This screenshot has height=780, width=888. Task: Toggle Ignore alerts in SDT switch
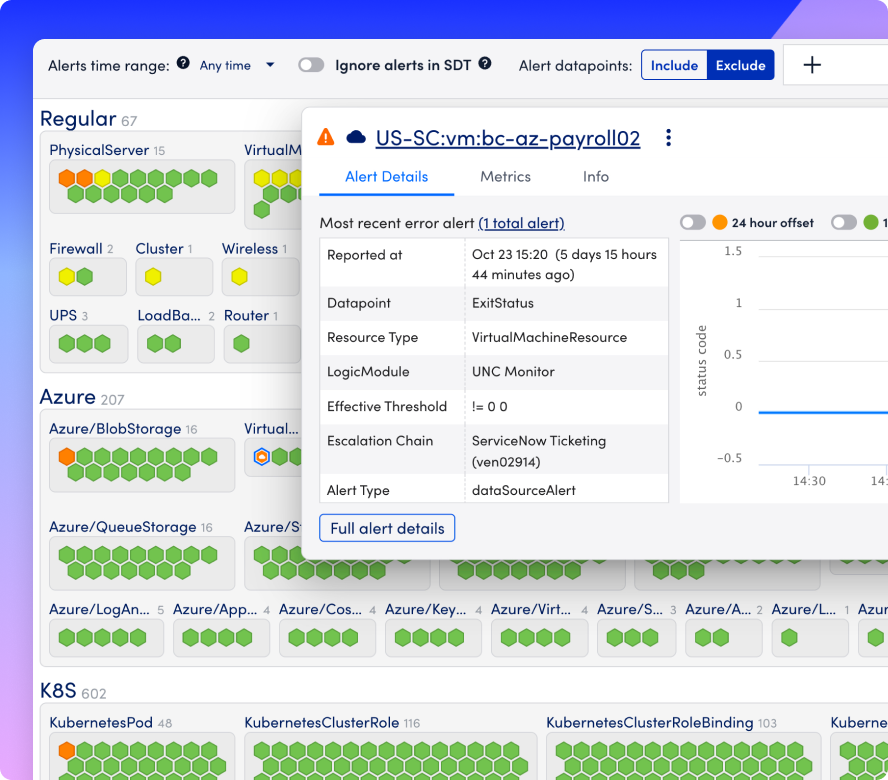[311, 65]
